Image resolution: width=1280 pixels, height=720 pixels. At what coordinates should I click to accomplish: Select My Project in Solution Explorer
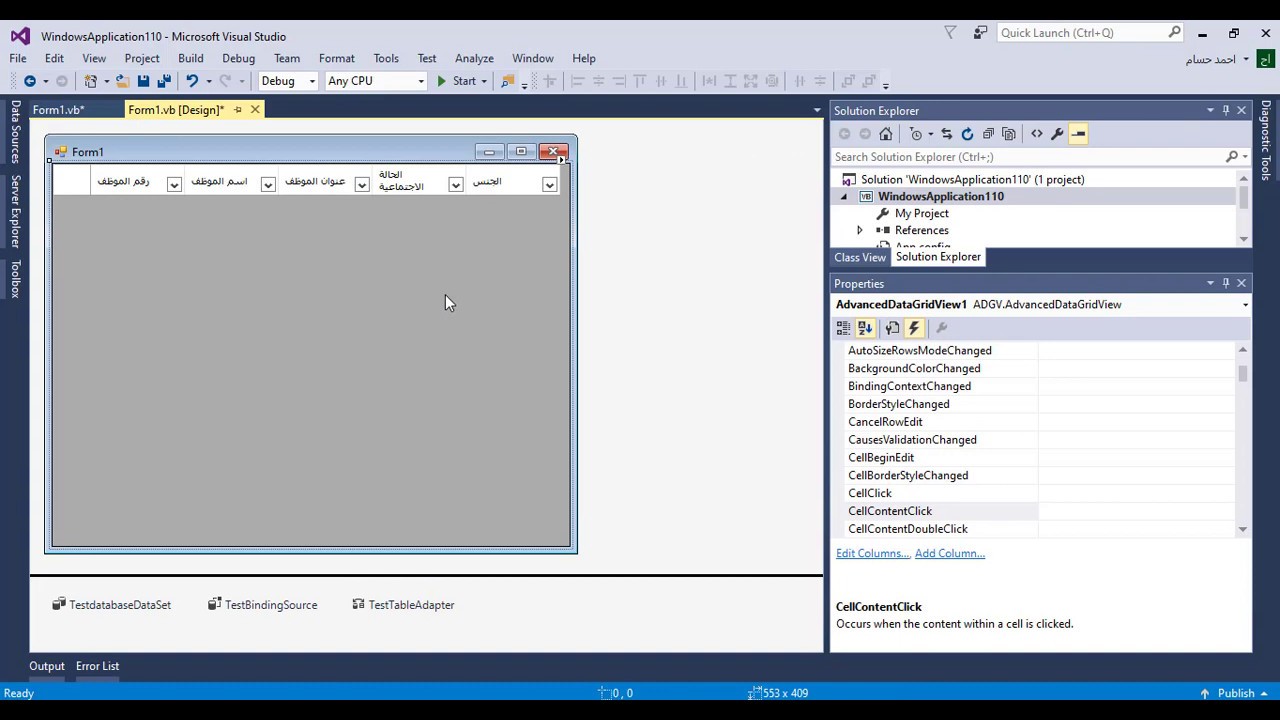[x=922, y=214]
